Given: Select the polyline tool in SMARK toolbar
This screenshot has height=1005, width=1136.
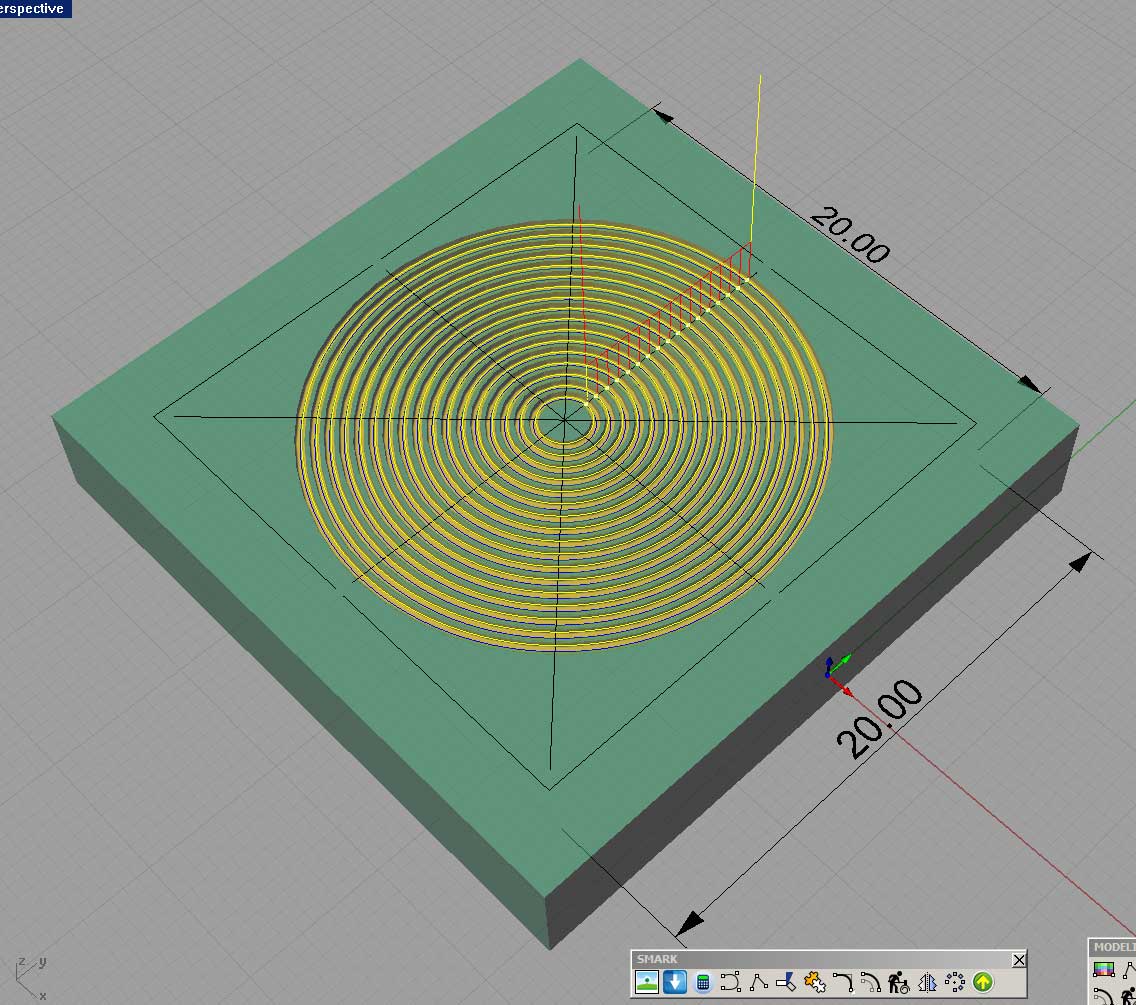Looking at the screenshot, I should tap(758, 982).
